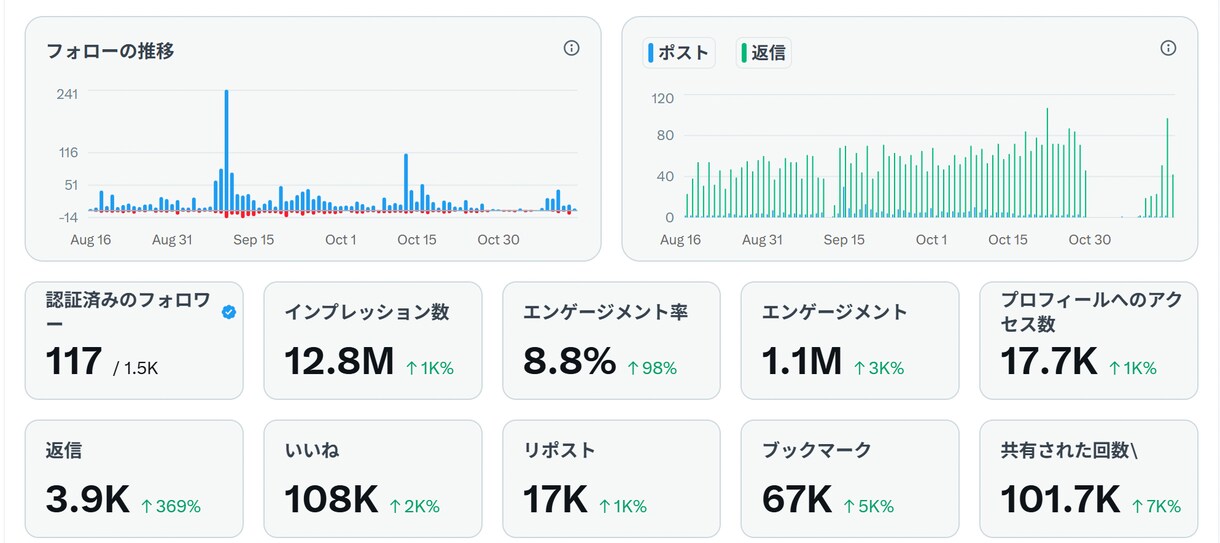Viewport: 1220px width, 543px height.
Task: Click the tallest 241 follower spike bar
Action: (x=226, y=150)
